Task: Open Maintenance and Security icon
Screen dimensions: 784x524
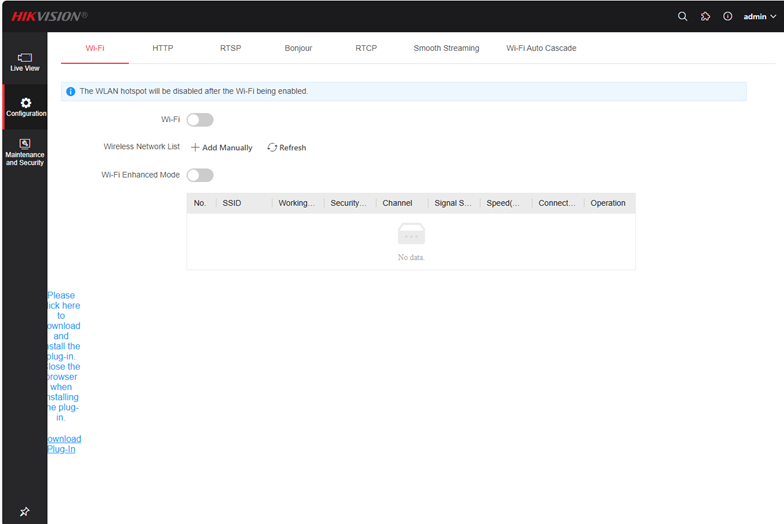Action: [25, 145]
